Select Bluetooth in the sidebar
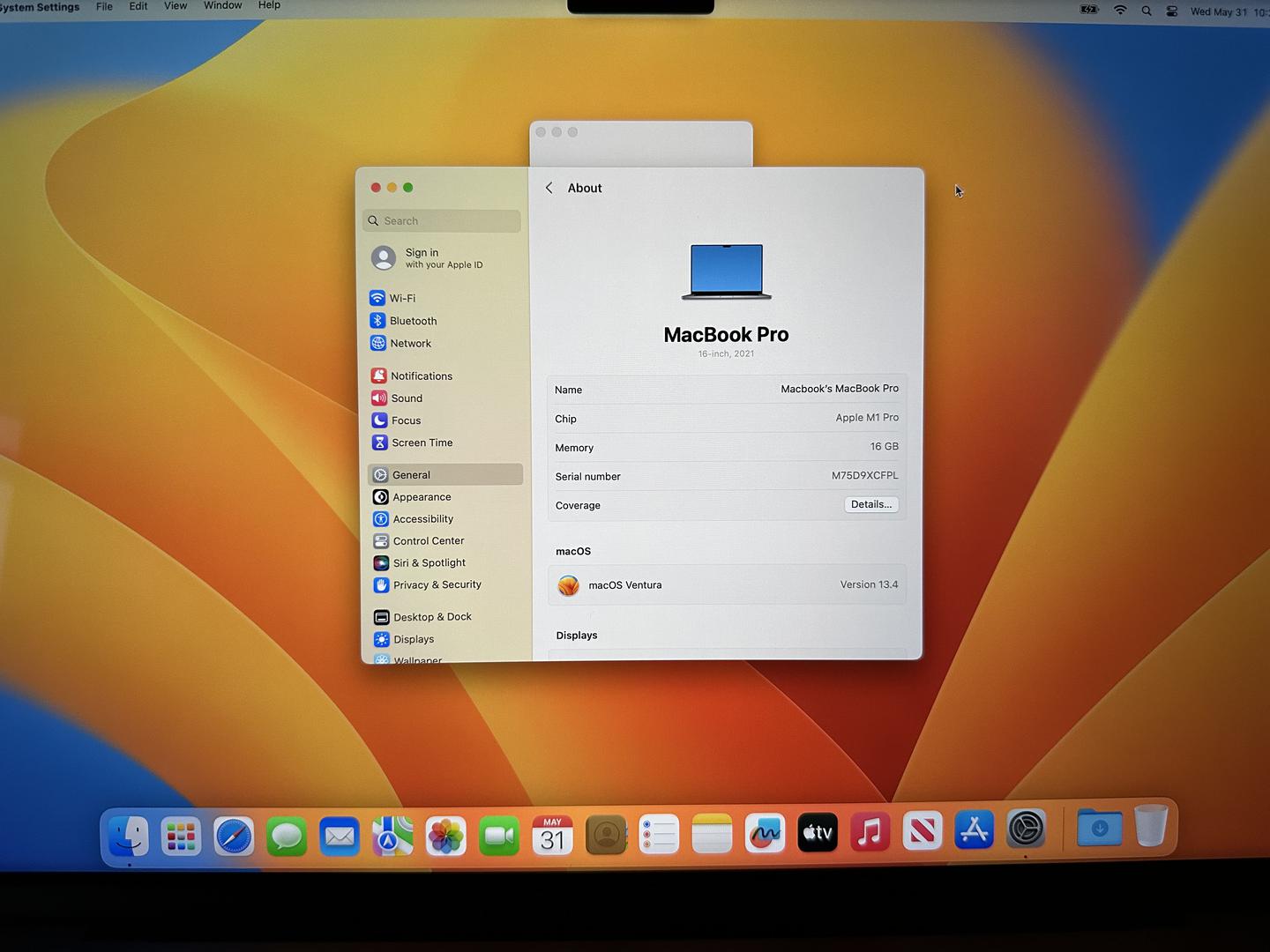Viewport: 1270px width, 952px height. click(412, 321)
